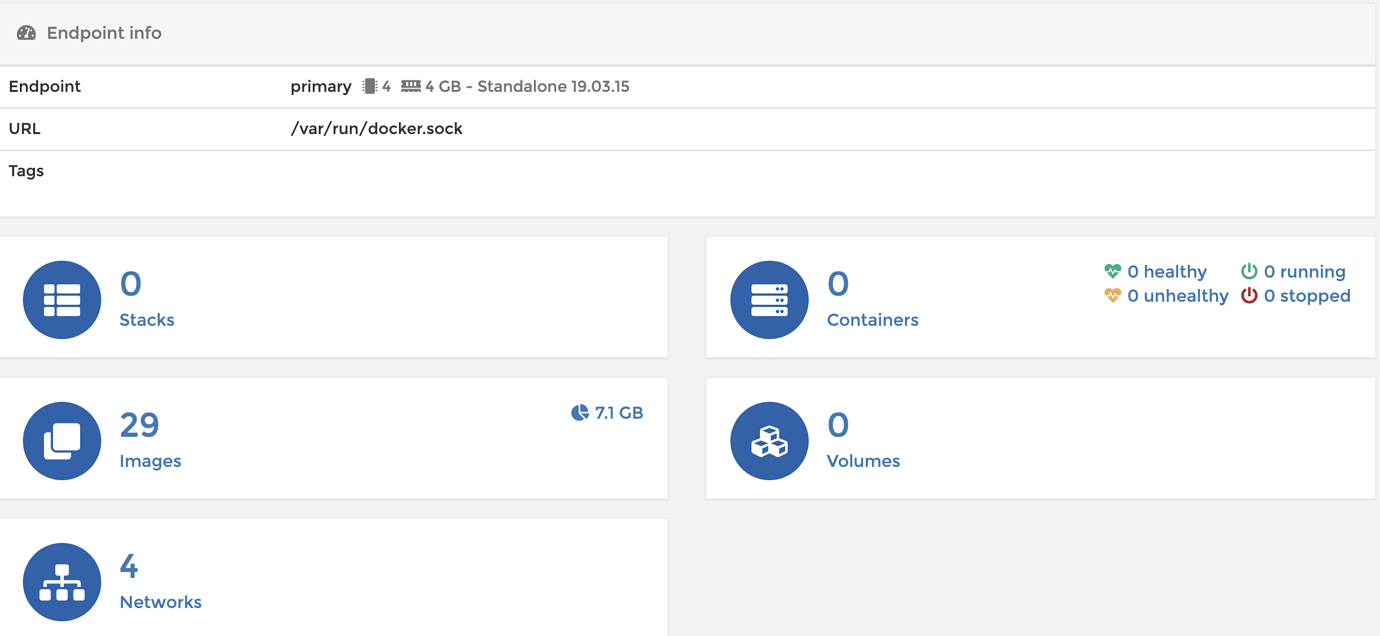View the 29 Images list
Image resolution: width=1380 pixels, height=636 pixels.
(151, 460)
